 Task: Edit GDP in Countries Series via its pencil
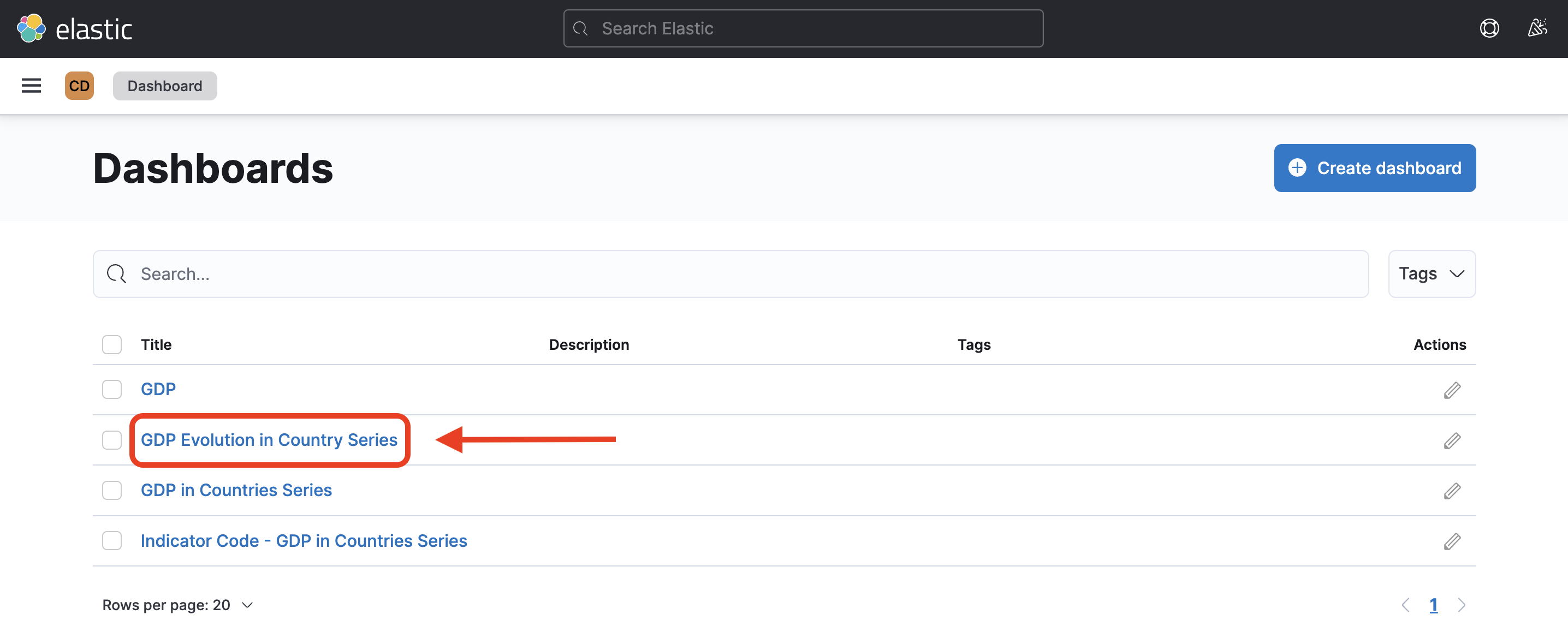coord(1452,491)
